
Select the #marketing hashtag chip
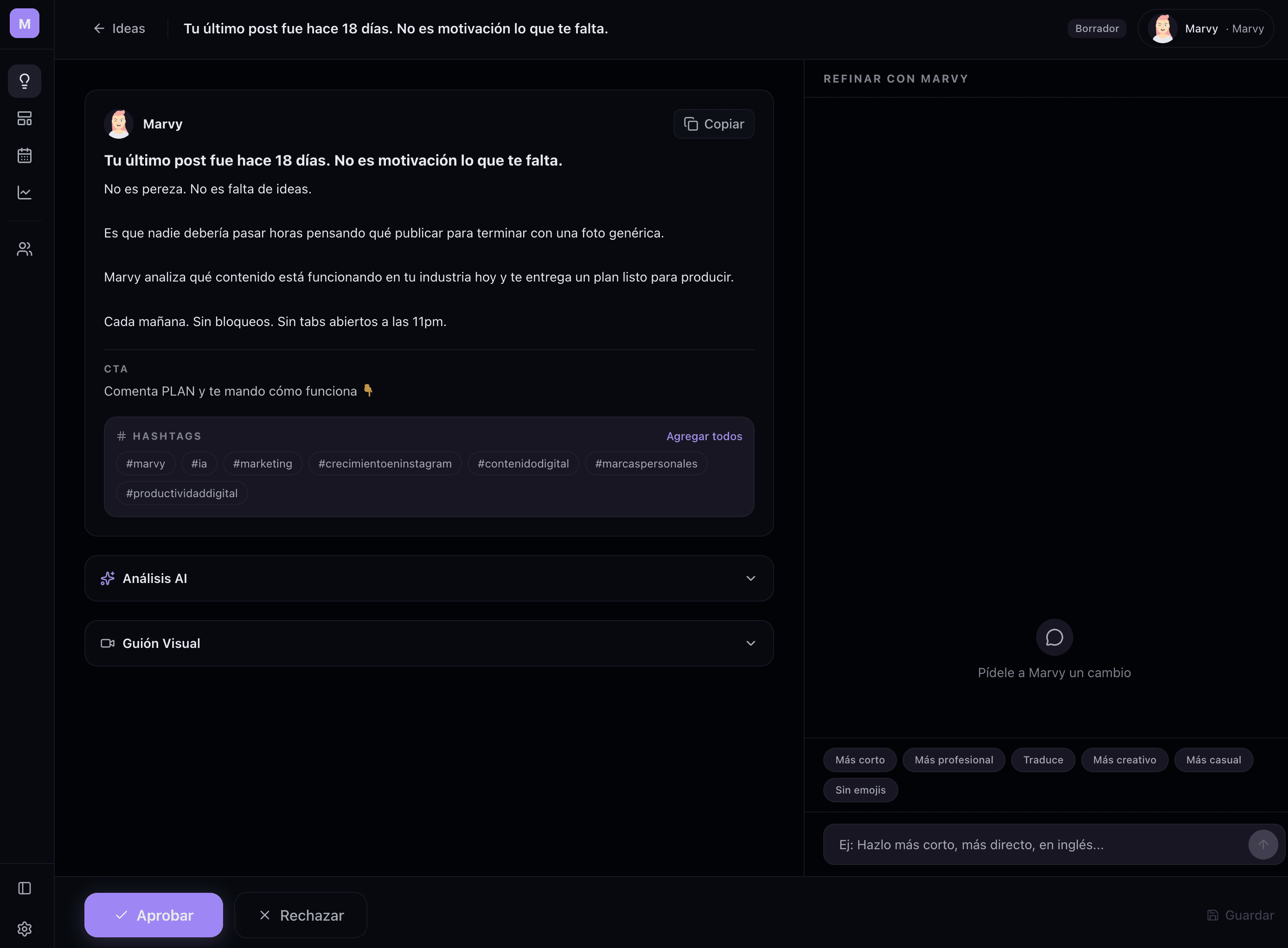click(262, 463)
